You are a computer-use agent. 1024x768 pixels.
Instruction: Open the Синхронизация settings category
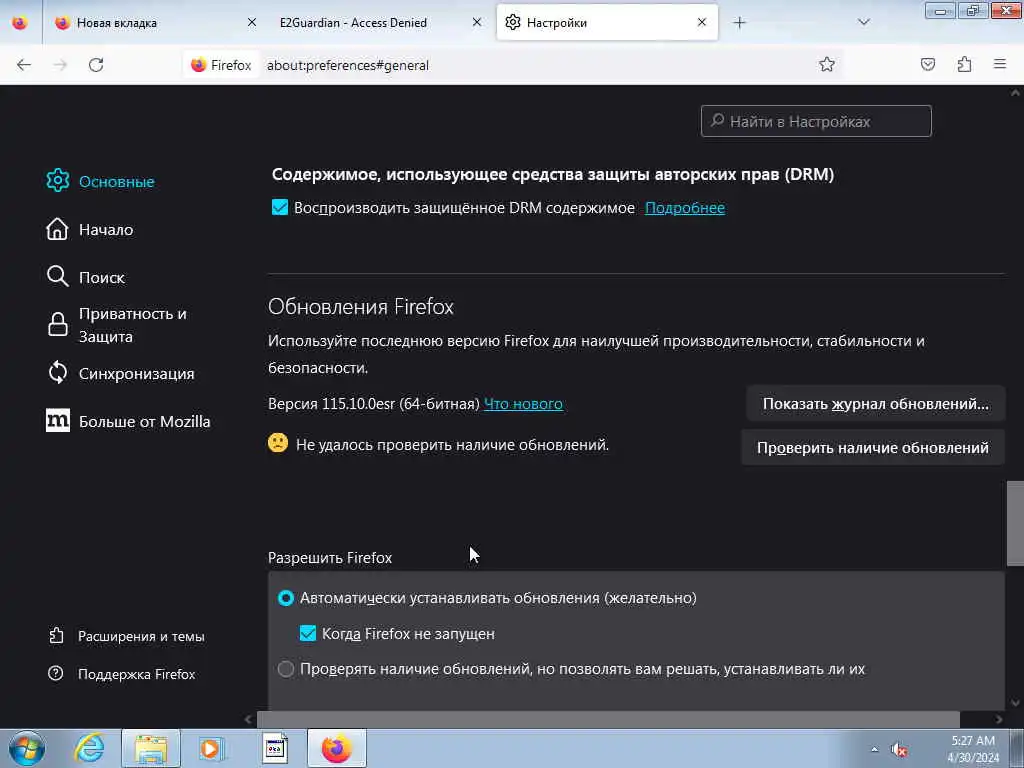point(121,373)
